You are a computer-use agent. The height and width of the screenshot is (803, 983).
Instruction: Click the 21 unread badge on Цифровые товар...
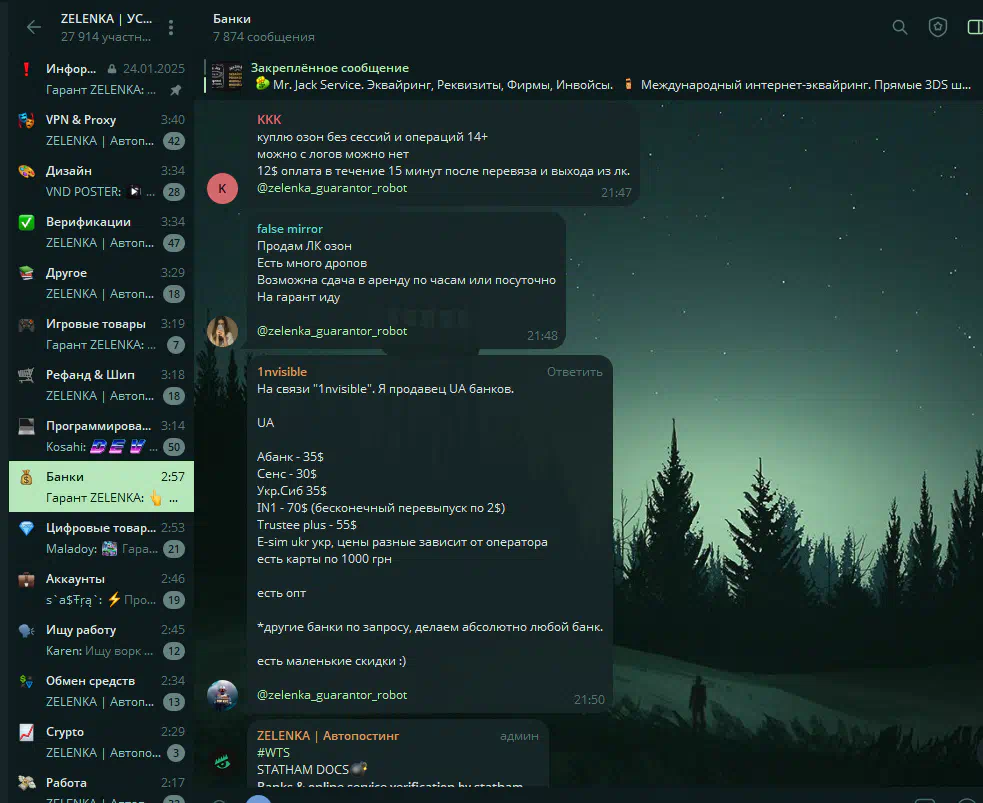[174, 549]
